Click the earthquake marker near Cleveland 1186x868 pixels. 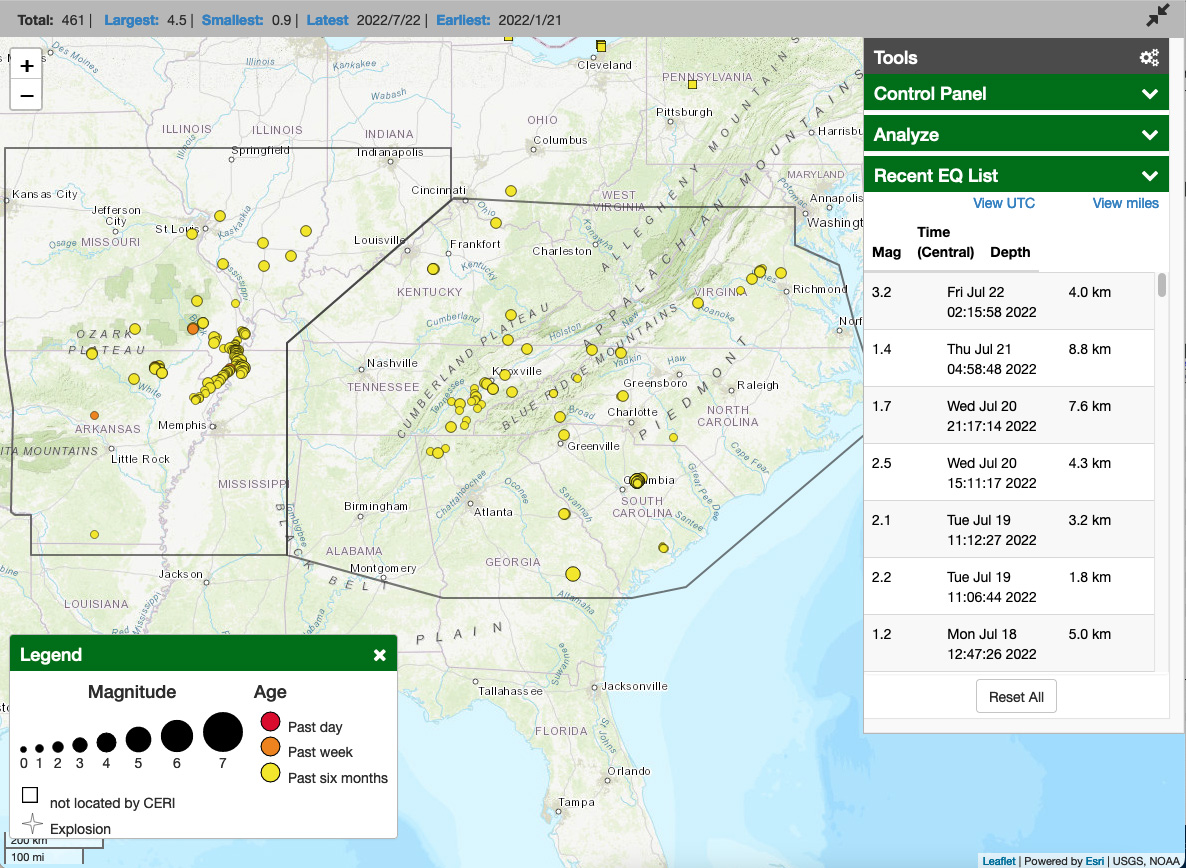tap(601, 46)
